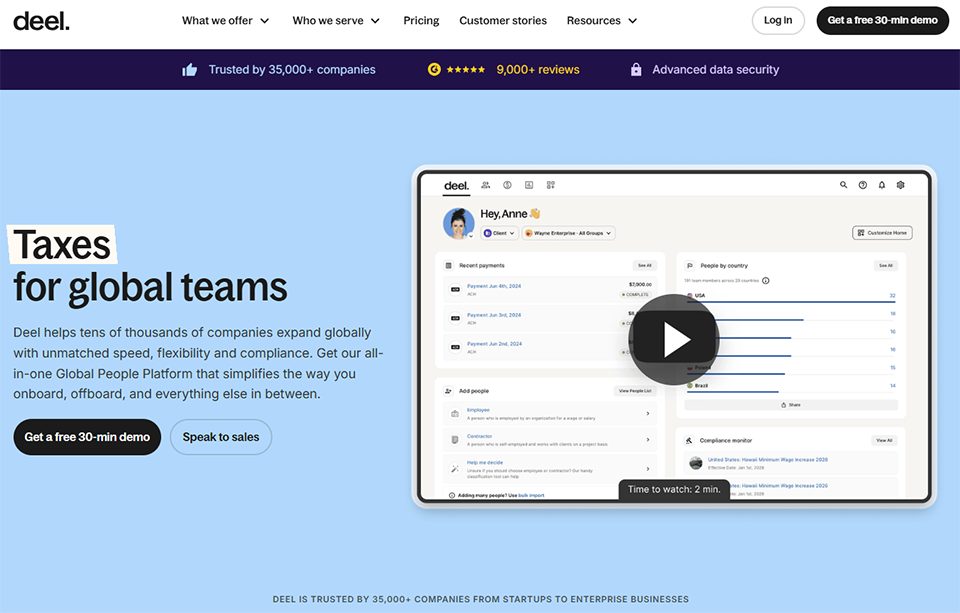Play the product demo video
This screenshot has width=960, height=613.
point(673,338)
